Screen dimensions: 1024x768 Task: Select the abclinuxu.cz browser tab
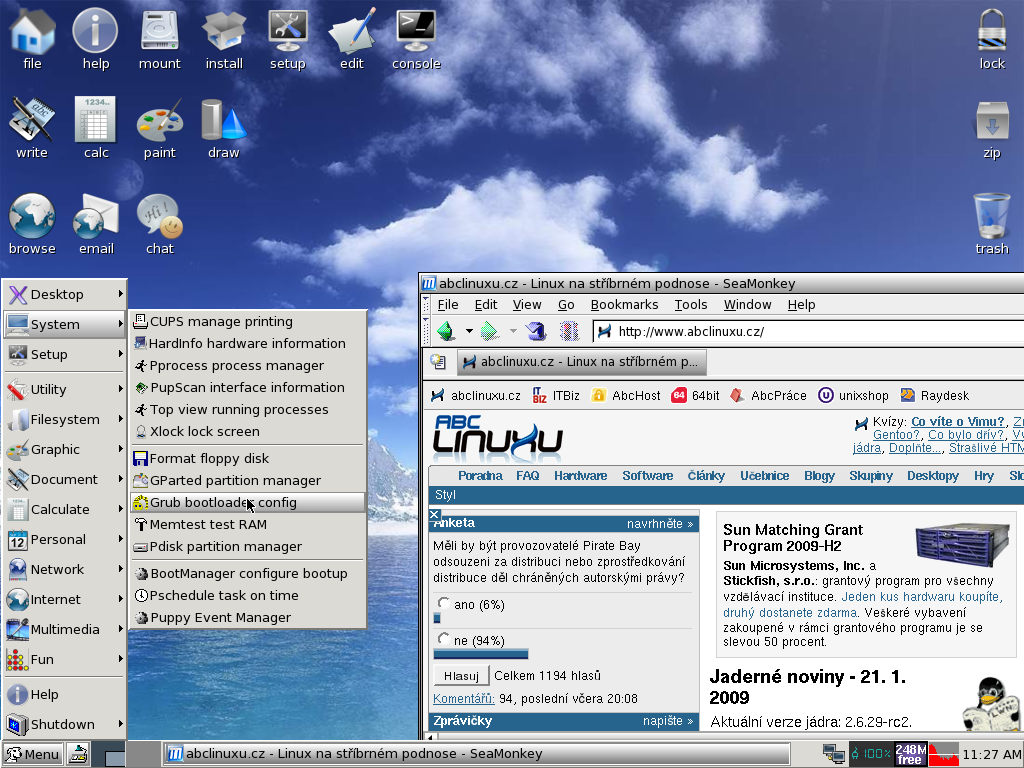click(581, 362)
